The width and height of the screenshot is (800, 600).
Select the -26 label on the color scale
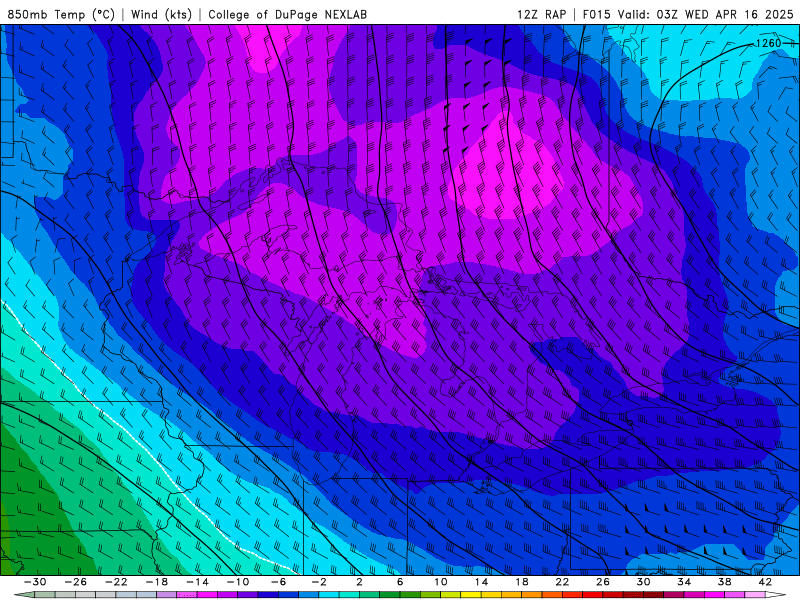tap(76, 582)
